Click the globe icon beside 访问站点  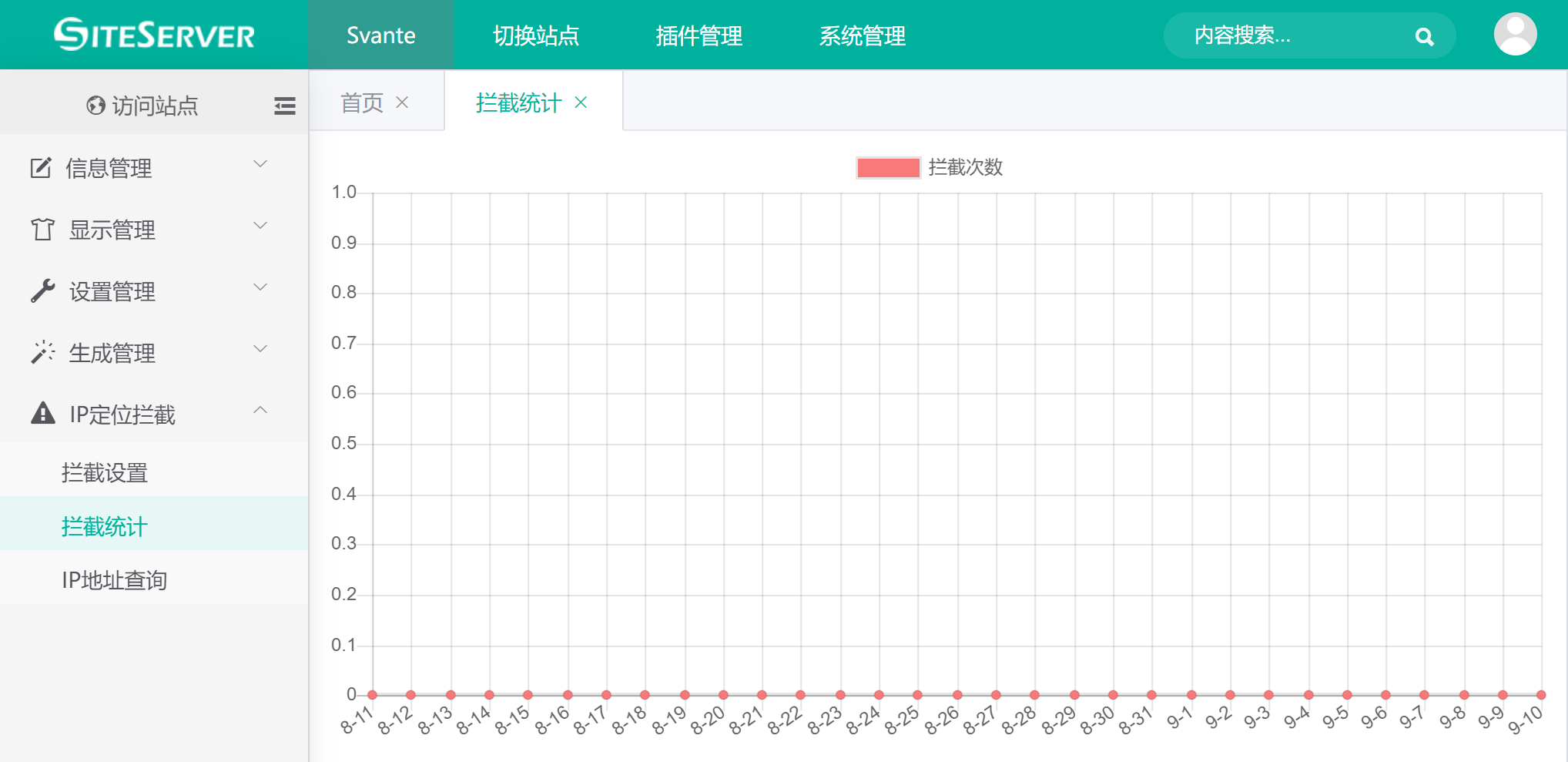(95, 106)
